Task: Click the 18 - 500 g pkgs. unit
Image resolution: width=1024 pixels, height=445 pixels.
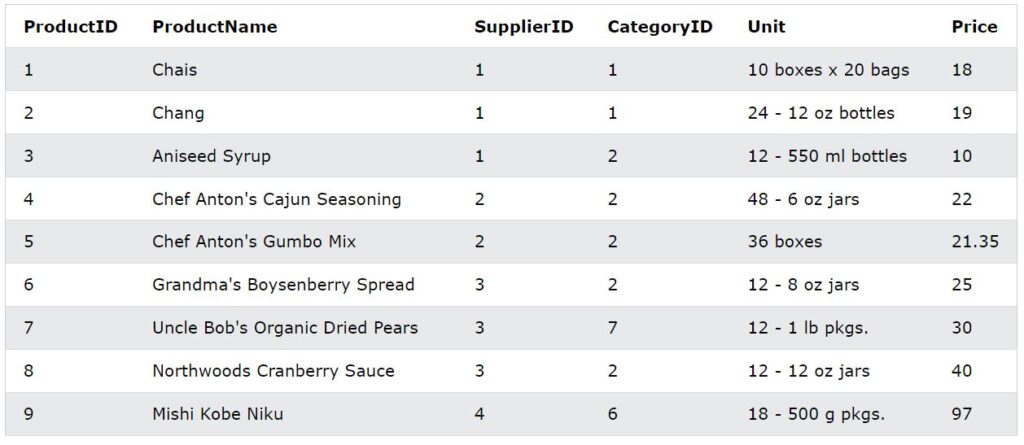Action: (x=816, y=414)
